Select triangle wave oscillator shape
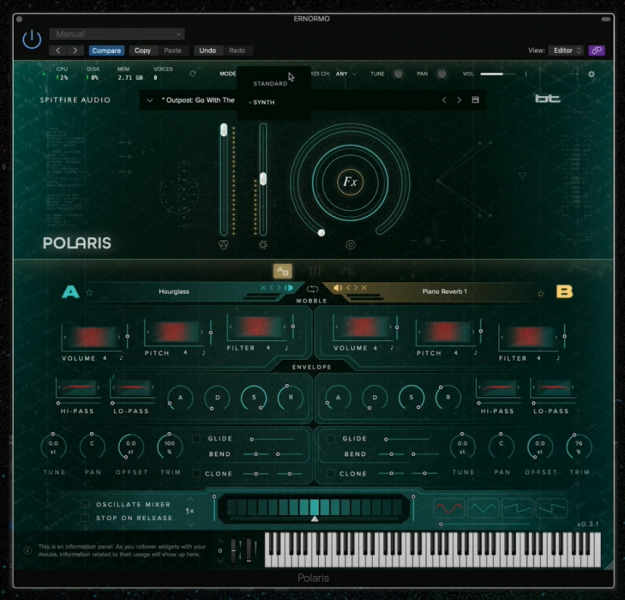The width and height of the screenshot is (625, 600). [483, 508]
